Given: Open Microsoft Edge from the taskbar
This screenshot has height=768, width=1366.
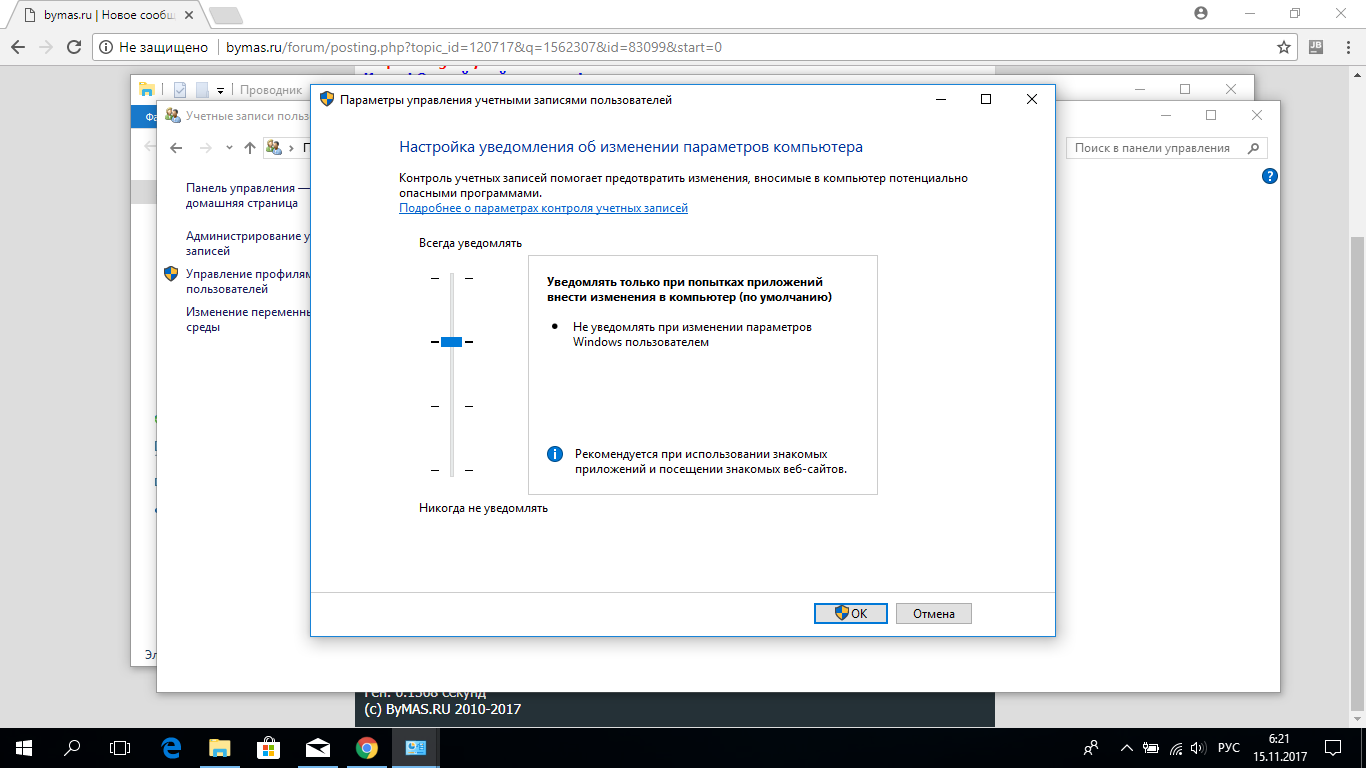Looking at the screenshot, I should click(x=171, y=747).
